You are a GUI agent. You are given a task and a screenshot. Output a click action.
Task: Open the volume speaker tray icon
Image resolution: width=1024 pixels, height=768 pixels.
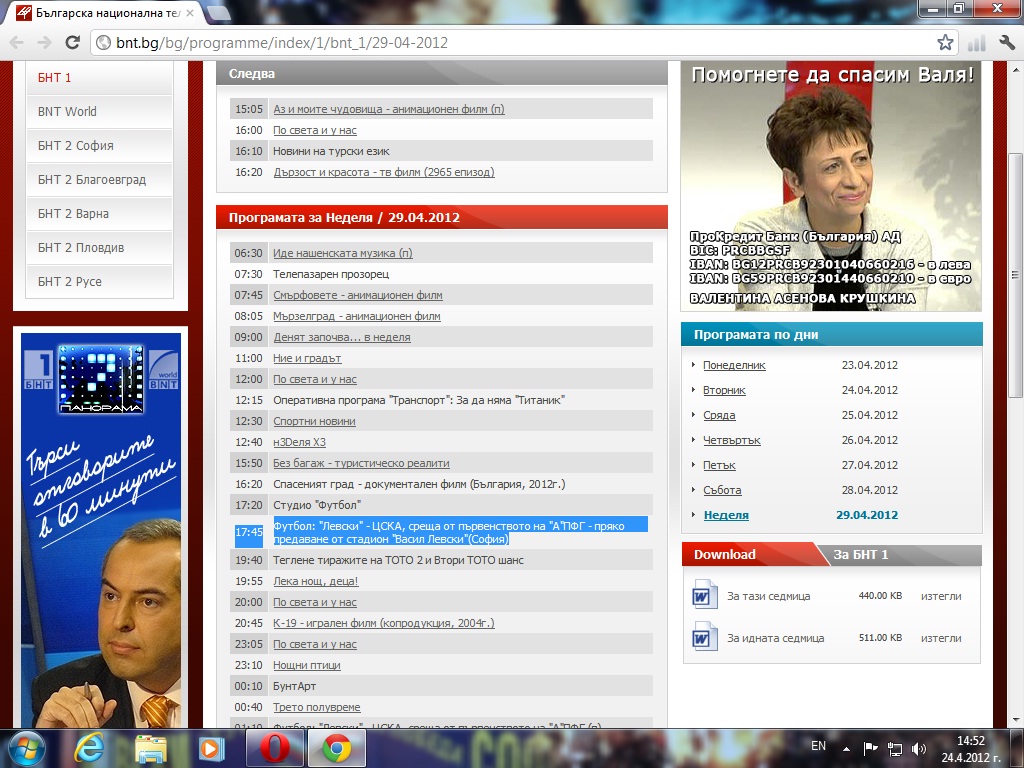tap(918, 749)
